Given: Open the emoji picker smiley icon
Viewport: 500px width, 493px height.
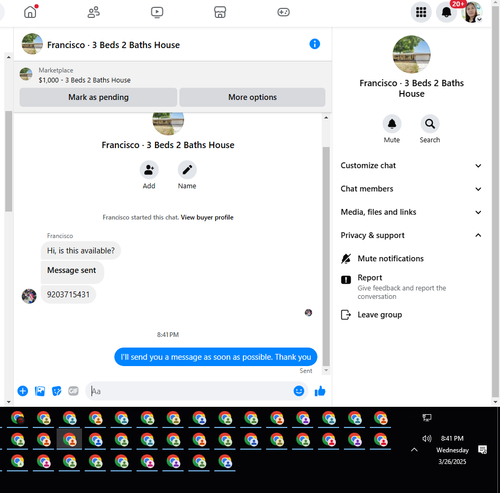Looking at the screenshot, I should [x=299, y=391].
